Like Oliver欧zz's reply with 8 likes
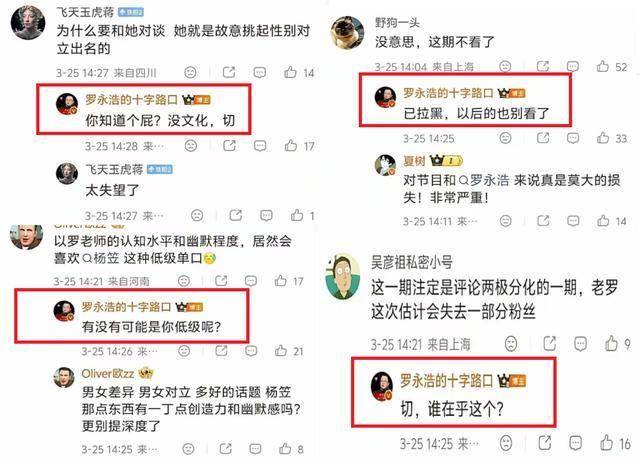This screenshot has height=460, width=640. (285, 449)
